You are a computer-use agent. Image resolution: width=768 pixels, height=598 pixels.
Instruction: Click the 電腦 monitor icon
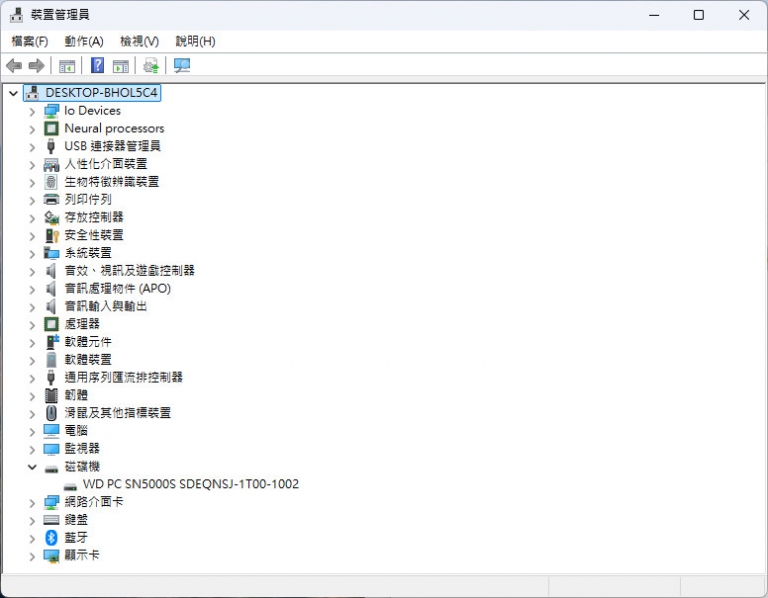(x=51, y=431)
